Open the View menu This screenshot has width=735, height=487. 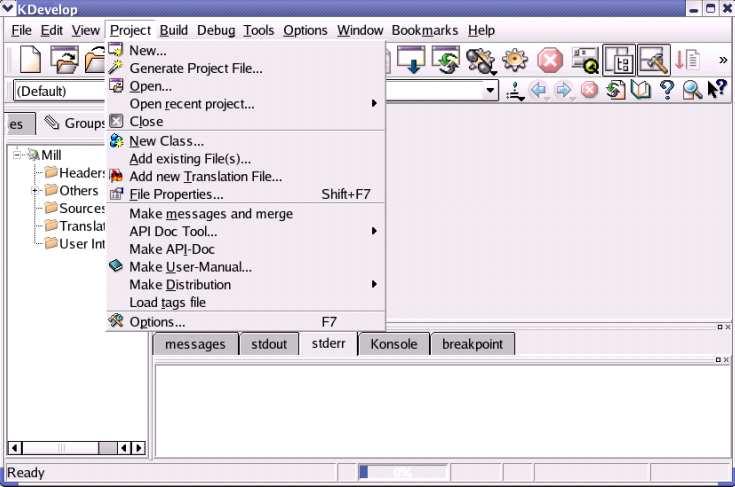[85, 30]
